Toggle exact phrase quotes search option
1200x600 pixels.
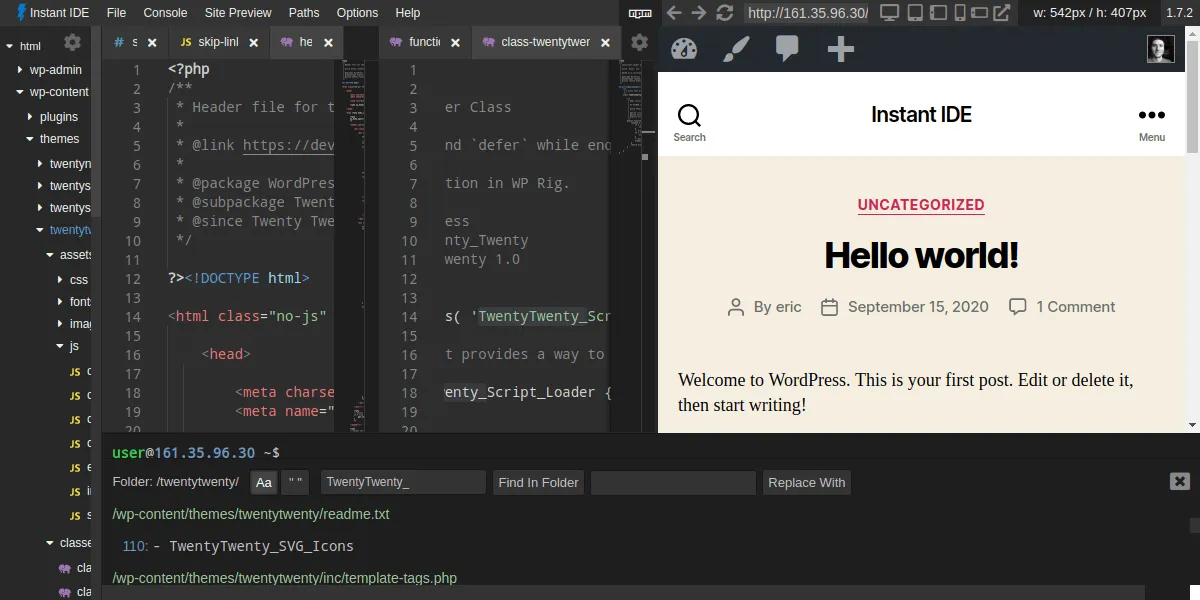(x=296, y=482)
